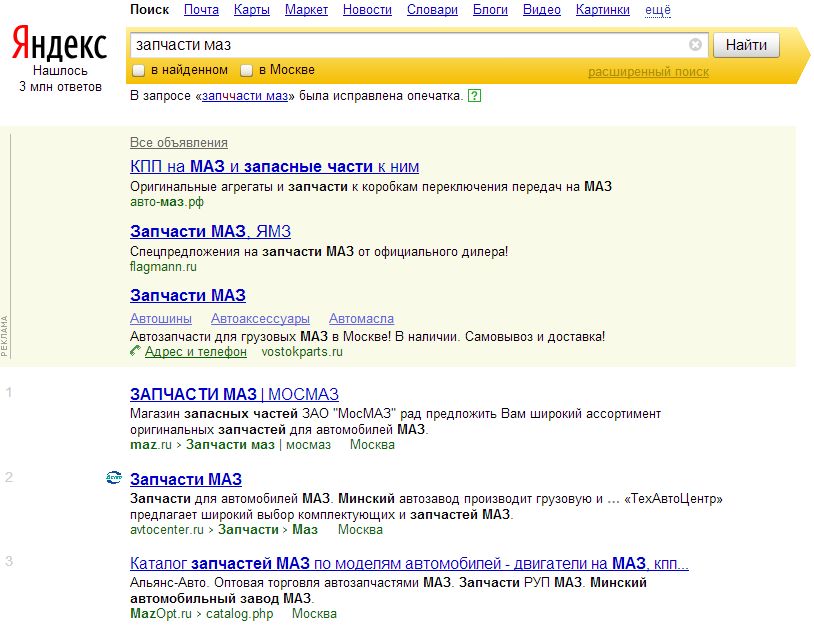Open result 'ЗАПЧАСТИ МАЗ | МОСМАЗ'

pos(234,394)
